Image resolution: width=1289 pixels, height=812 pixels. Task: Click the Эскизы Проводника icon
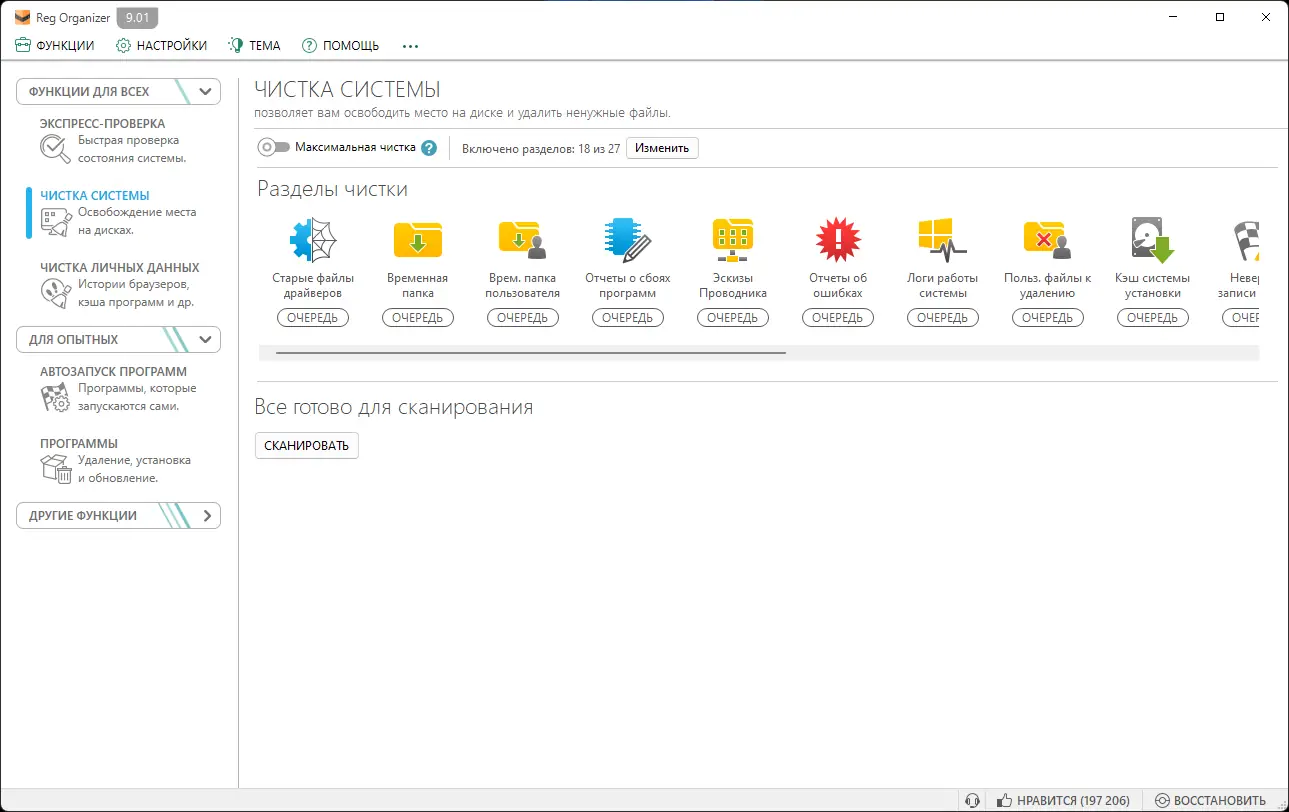click(x=733, y=239)
